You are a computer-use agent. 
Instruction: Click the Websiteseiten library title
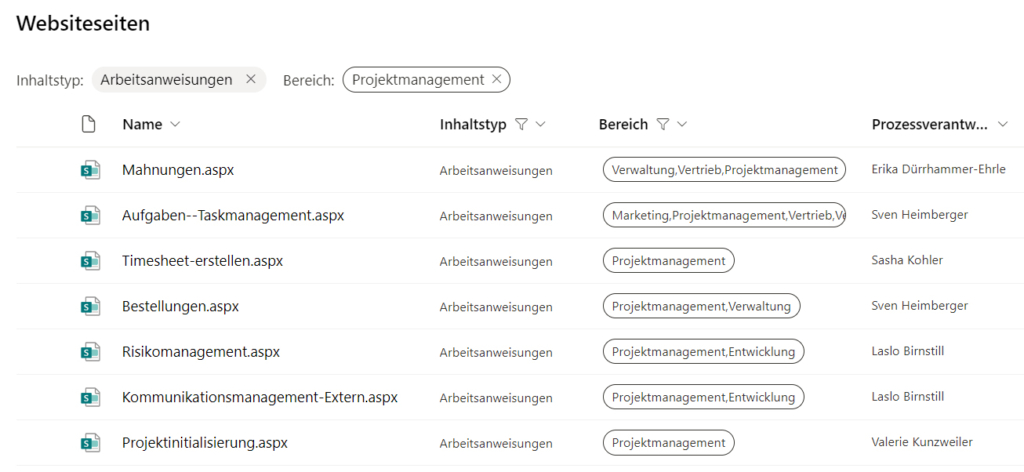click(83, 23)
